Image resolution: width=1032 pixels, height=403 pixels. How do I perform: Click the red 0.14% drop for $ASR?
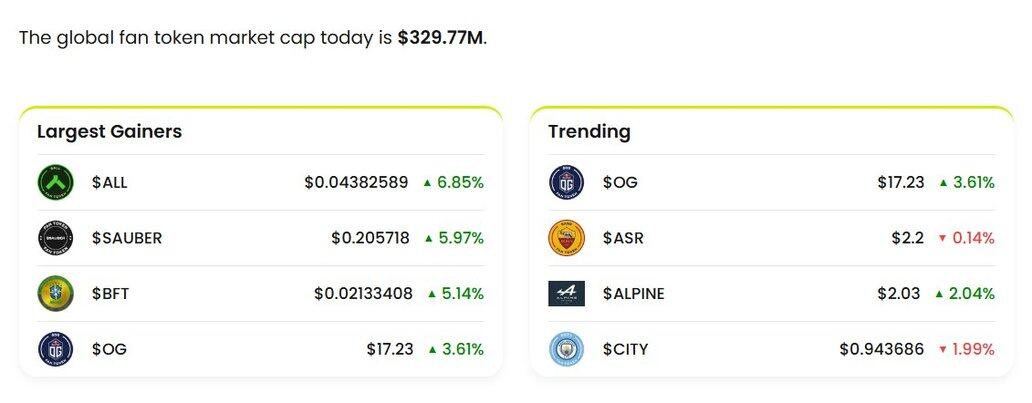pos(966,238)
